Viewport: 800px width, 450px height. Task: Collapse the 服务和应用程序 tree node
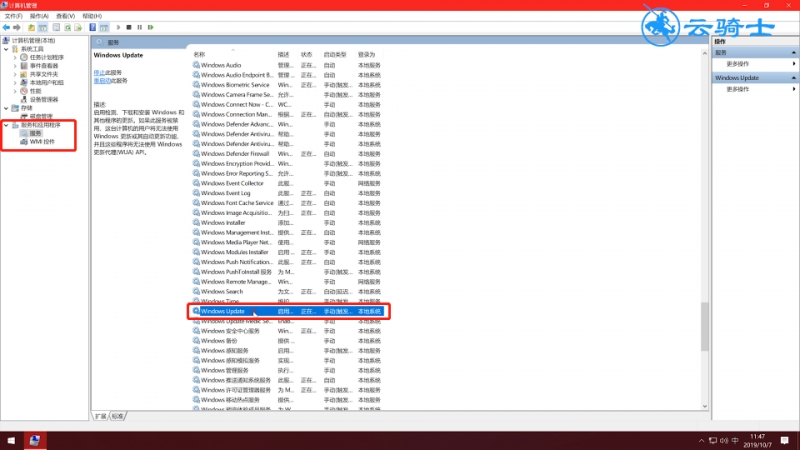click(x=6, y=125)
